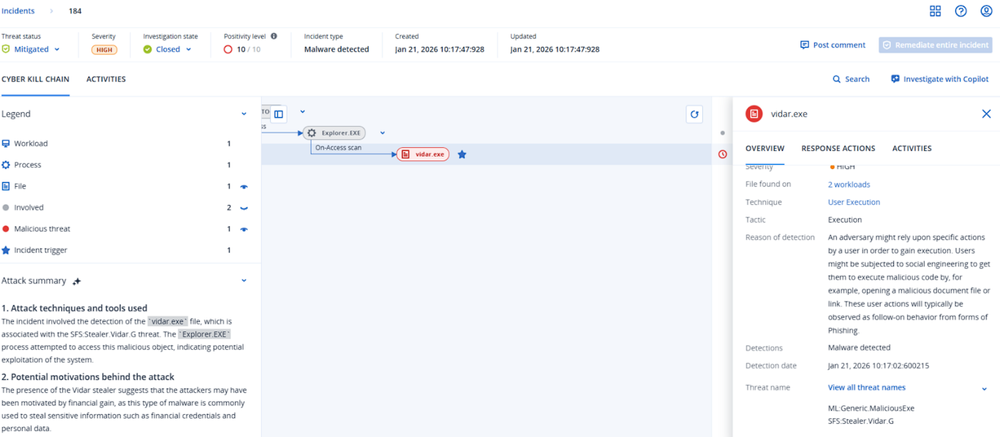
Task: Click Investigate with Copilot
Action: point(939,79)
